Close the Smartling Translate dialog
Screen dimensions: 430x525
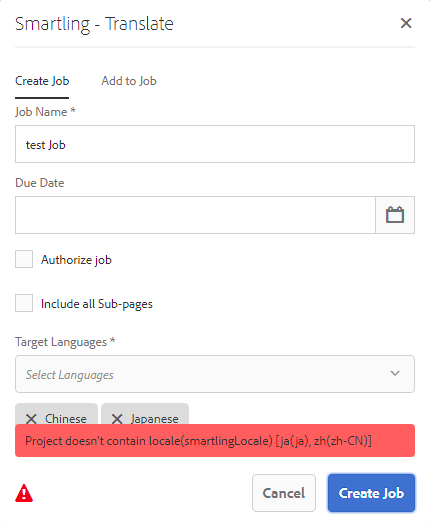click(x=406, y=23)
